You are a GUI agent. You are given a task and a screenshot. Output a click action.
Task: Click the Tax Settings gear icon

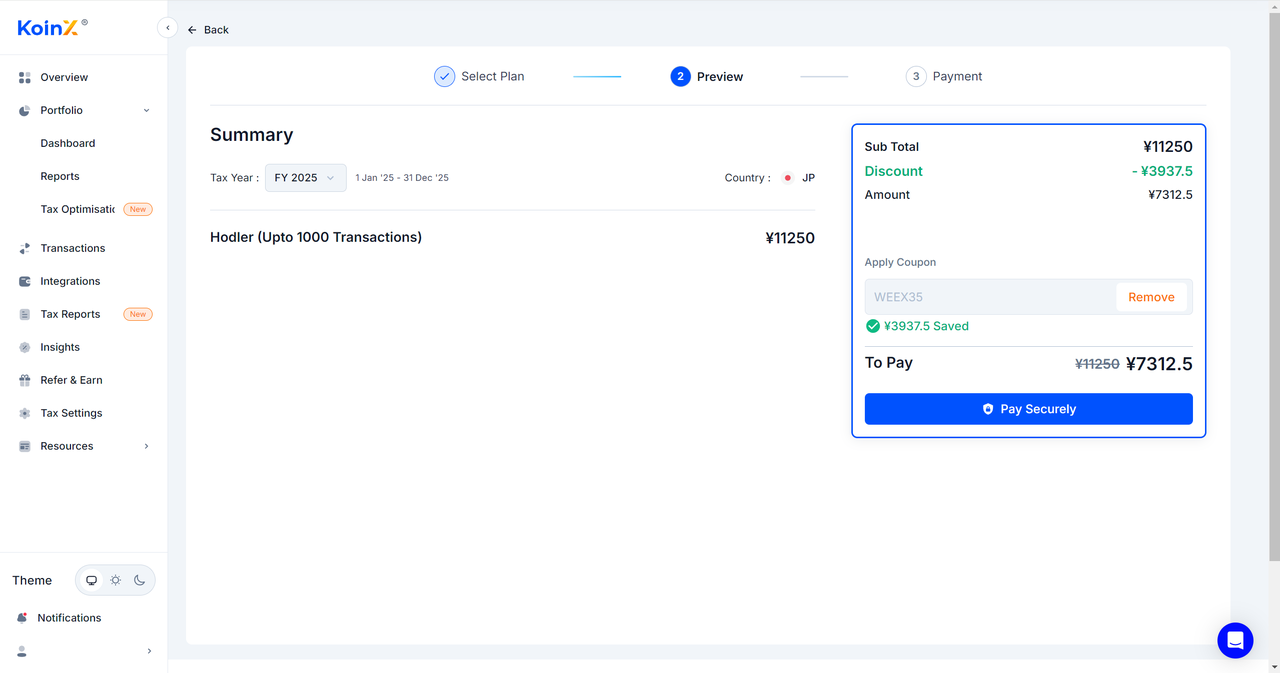[x=25, y=413]
